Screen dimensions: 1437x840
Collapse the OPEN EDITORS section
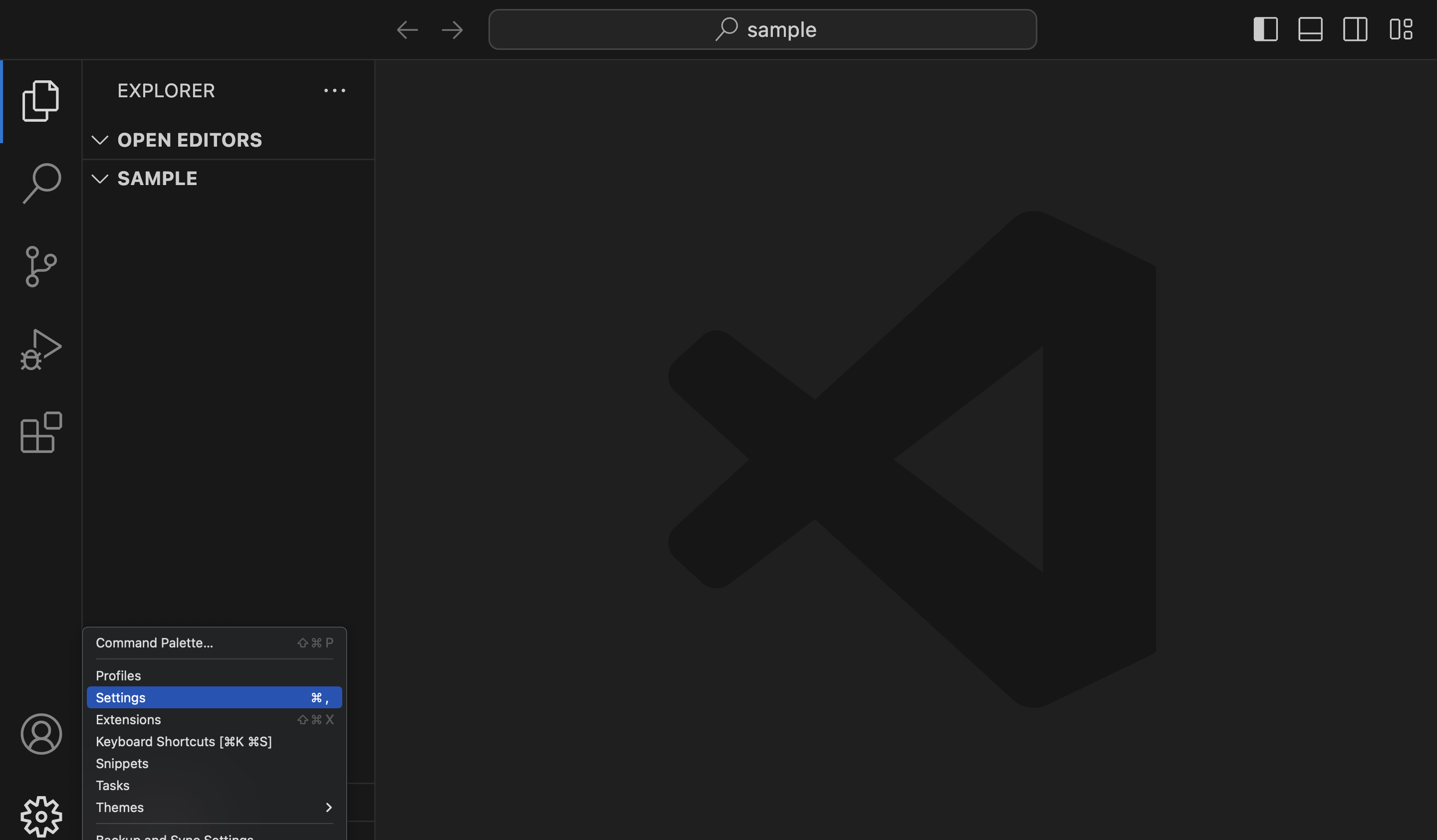pyautogui.click(x=100, y=140)
